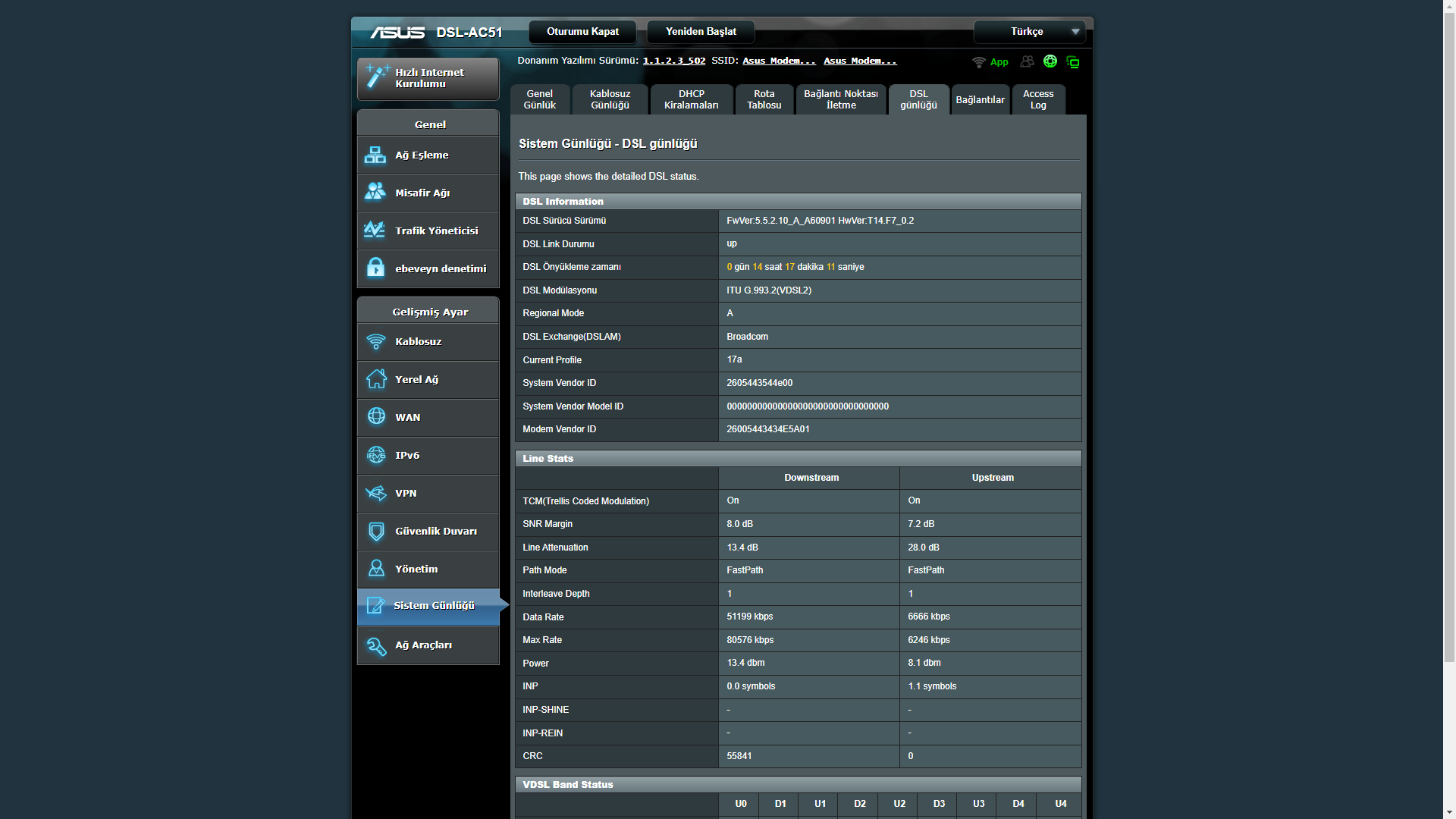Click the DSL Exchange value Broadcom

click(x=747, y=337)
